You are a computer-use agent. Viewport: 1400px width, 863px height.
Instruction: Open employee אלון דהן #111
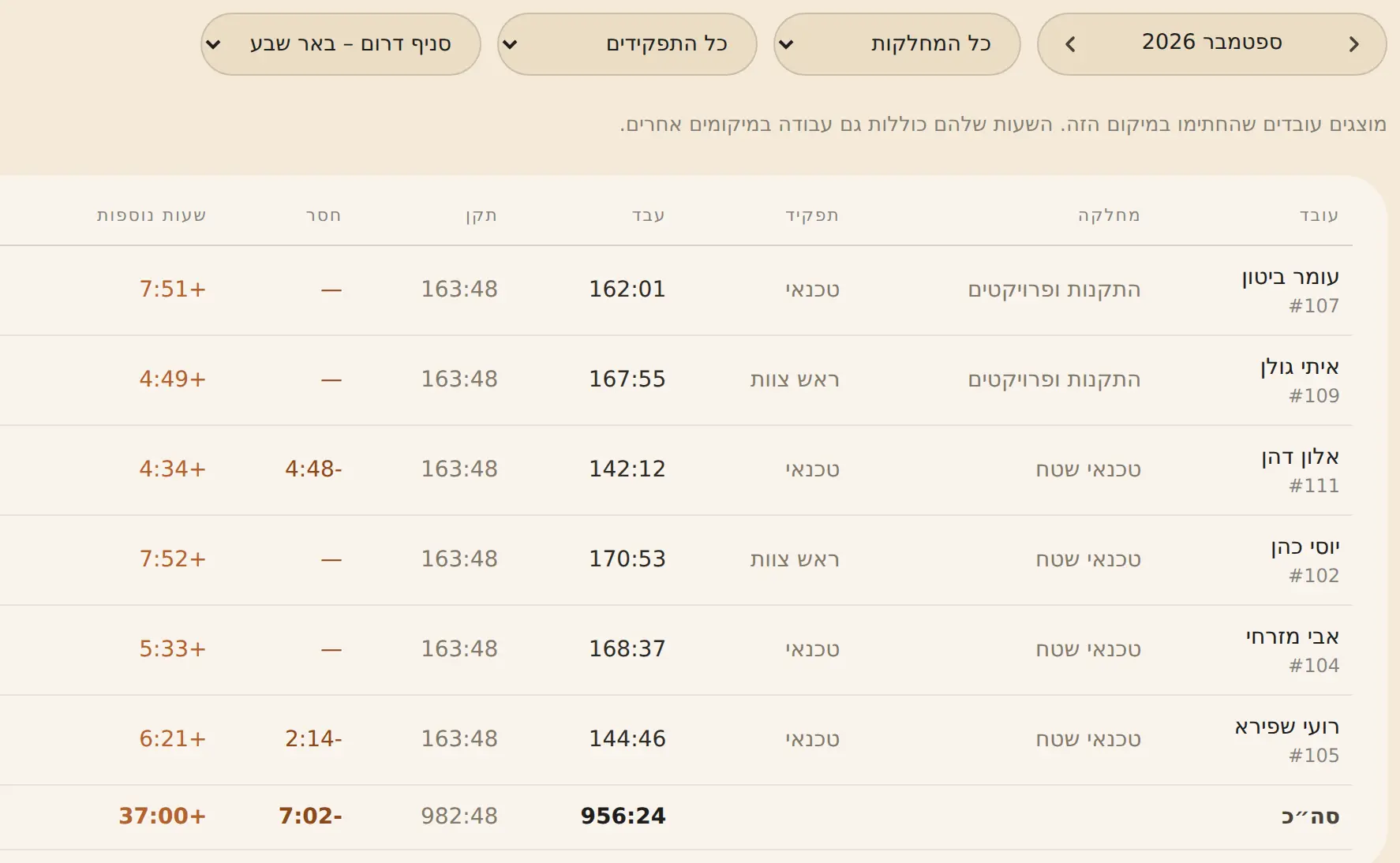pos(1300,470)
